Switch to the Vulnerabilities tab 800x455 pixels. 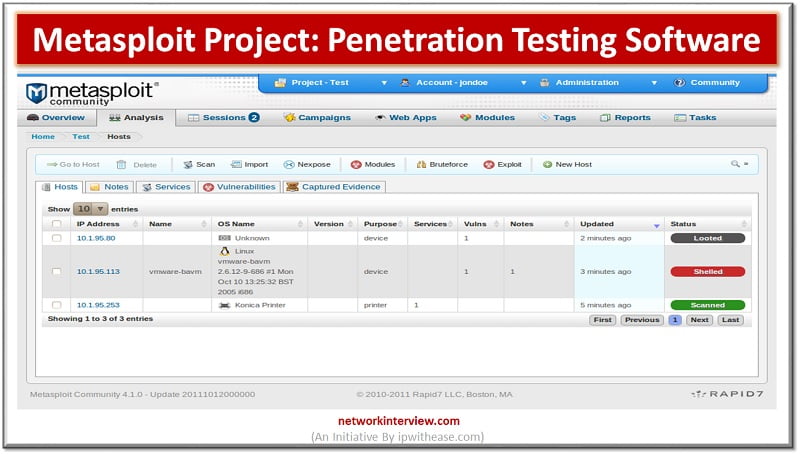238,187
